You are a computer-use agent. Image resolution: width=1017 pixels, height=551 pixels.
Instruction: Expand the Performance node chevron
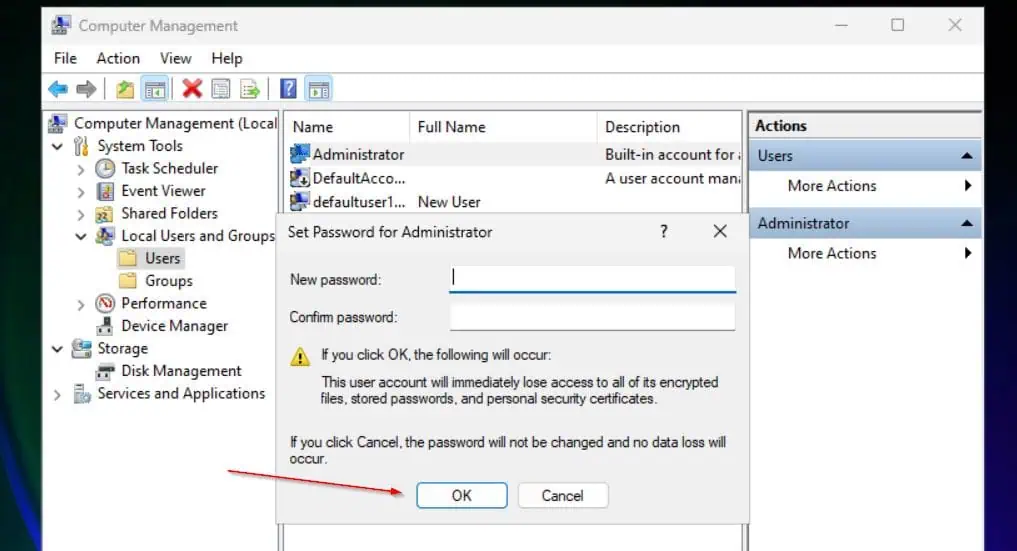81,305
